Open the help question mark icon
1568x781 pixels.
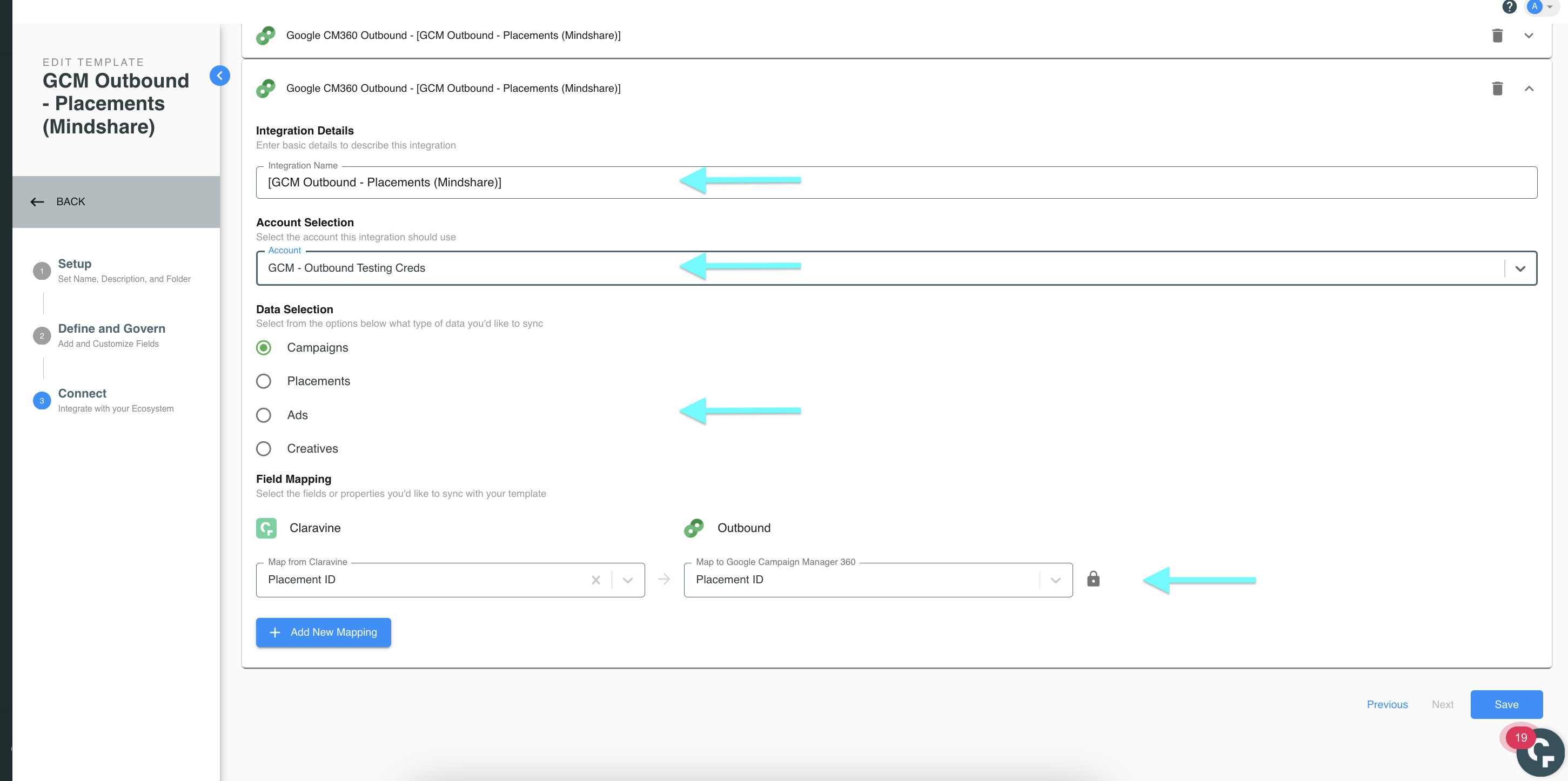tap(1510, 6)
